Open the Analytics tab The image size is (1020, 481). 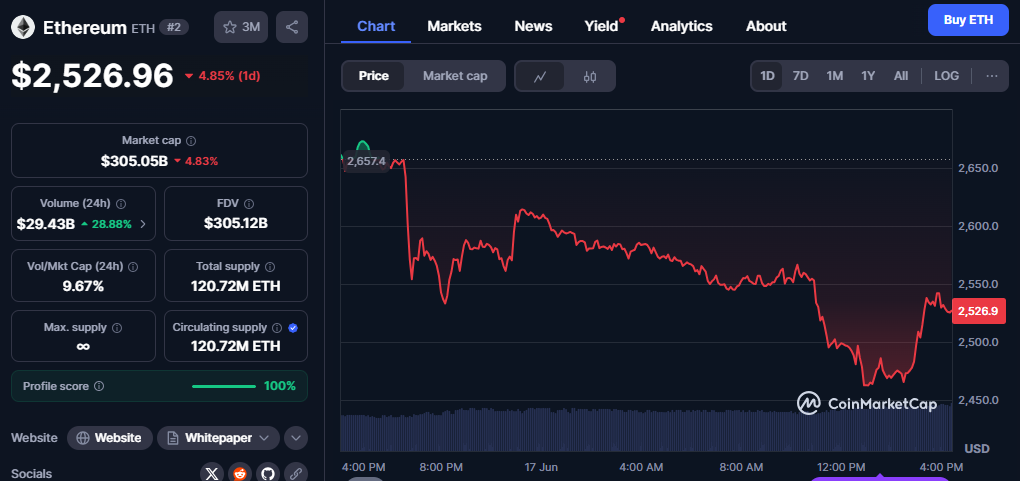click(x=681, y=26)
